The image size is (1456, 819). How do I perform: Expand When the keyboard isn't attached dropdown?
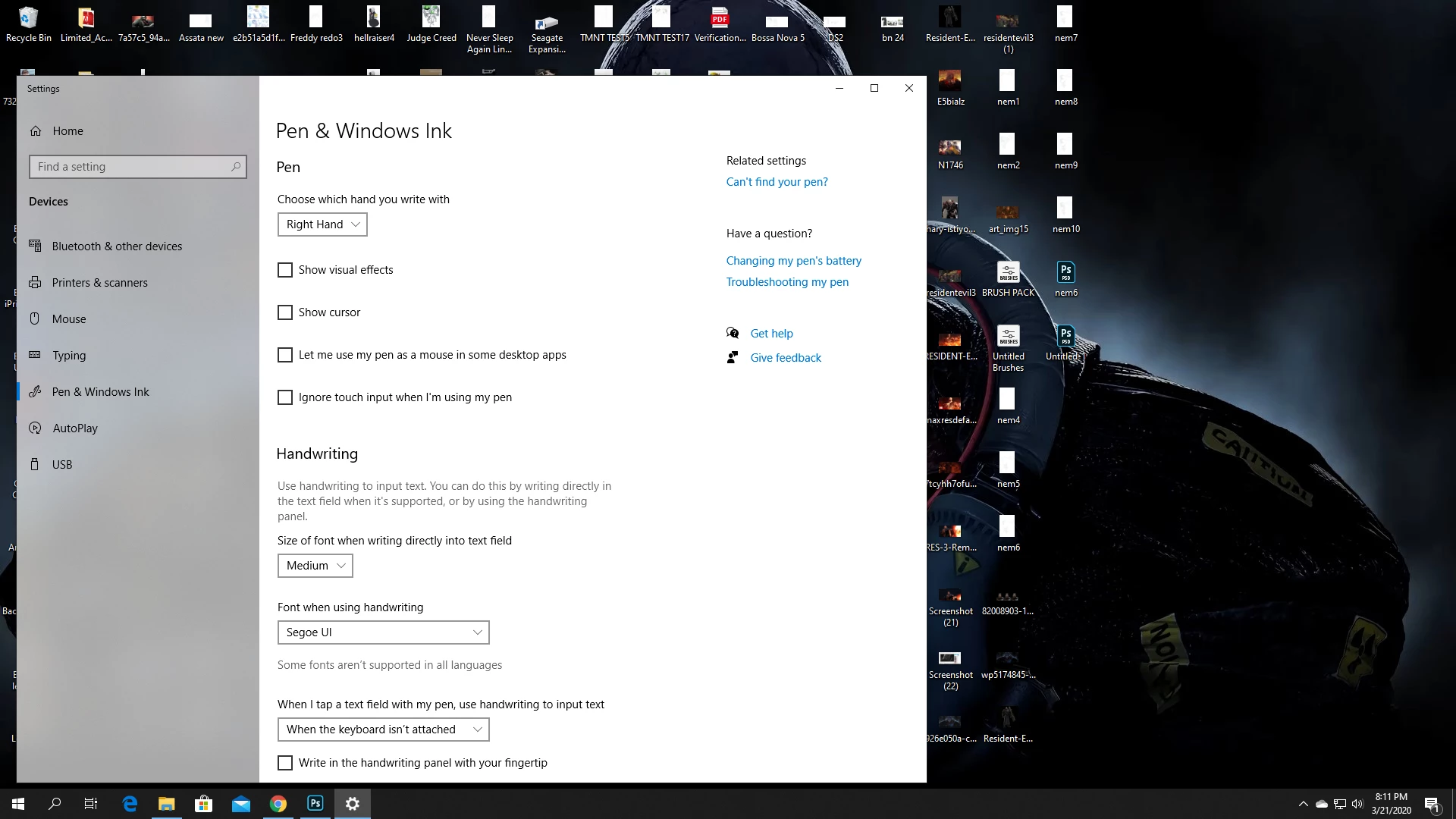[x=383, y=730]
